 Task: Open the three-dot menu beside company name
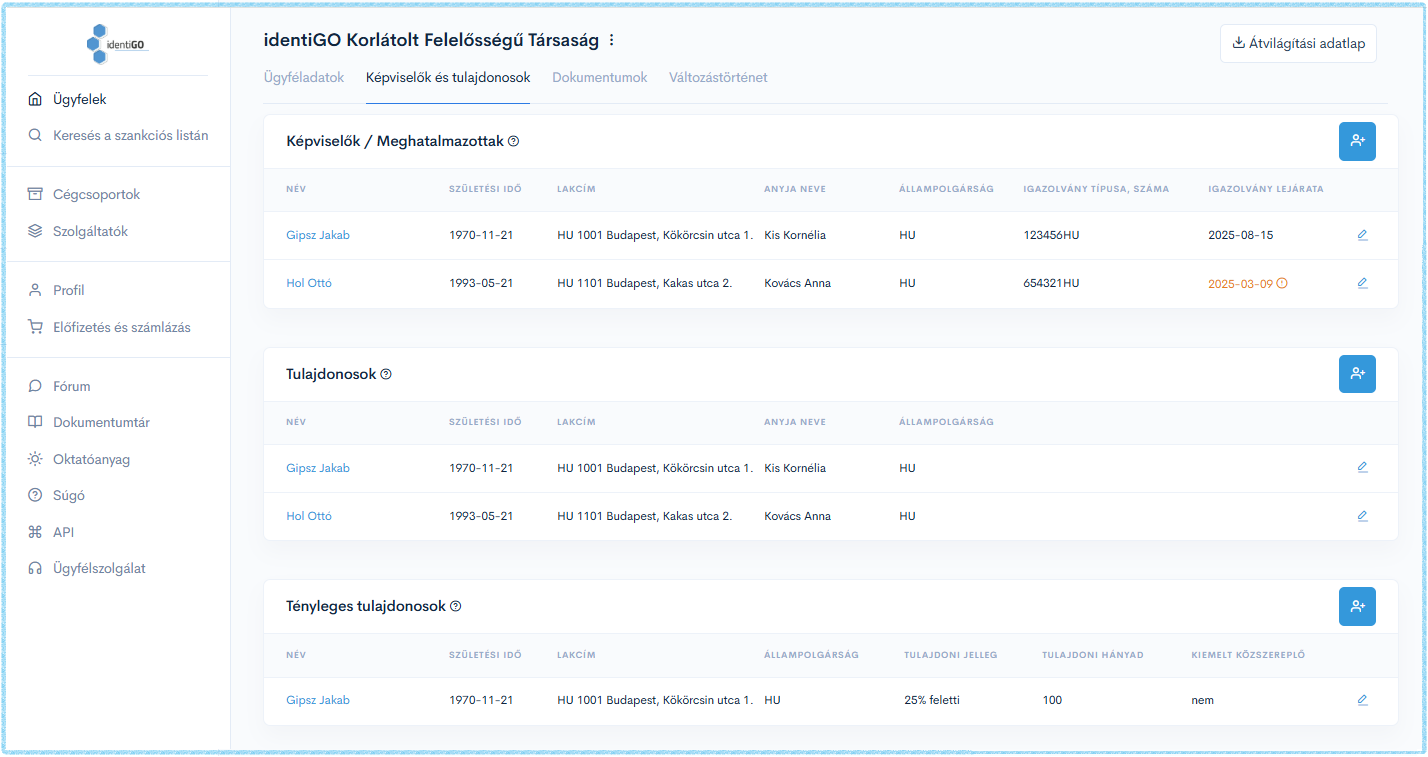coord(612,41)
